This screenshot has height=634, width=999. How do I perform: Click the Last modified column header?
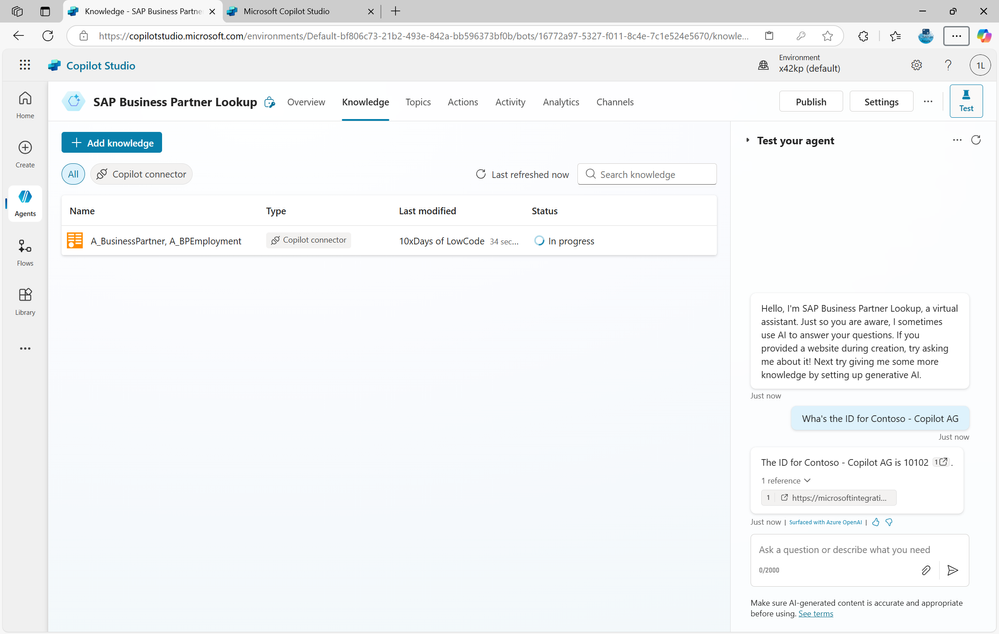pos(428,211)
